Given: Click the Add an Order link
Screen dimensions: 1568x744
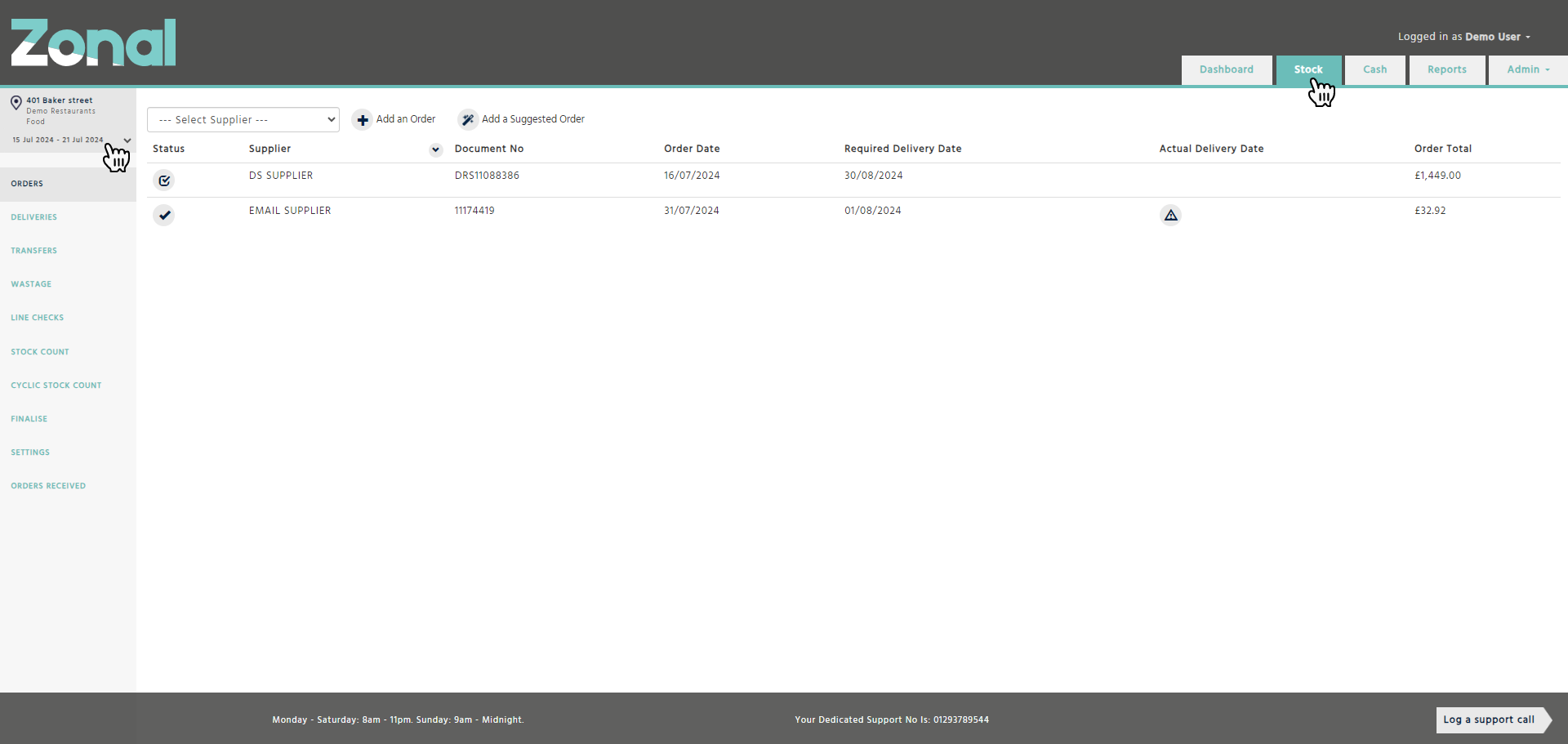Looking at the screenshot, I should (405, 119).
